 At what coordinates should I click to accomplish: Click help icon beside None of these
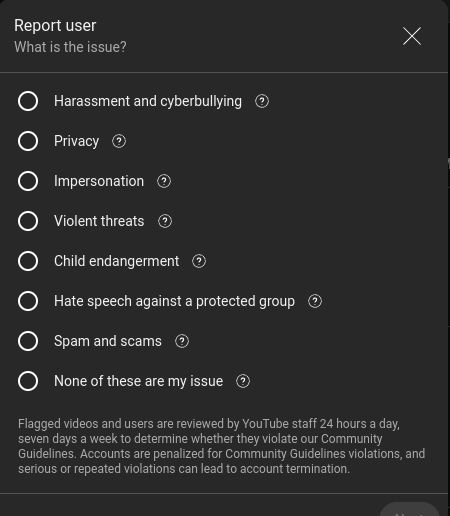(243, 381)
